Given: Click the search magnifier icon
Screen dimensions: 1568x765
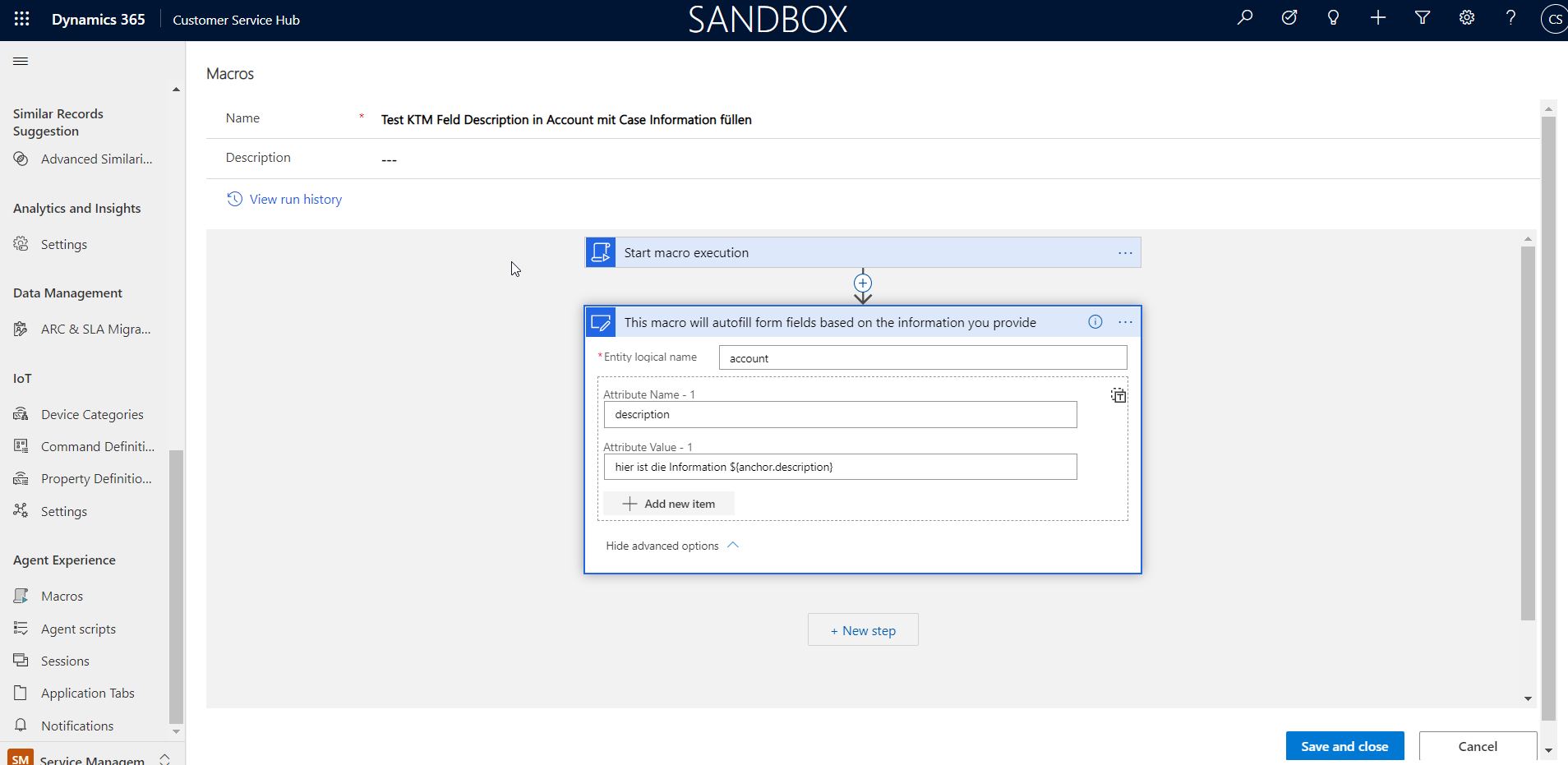Looking at the screenshot, I should coord(1245,17).
